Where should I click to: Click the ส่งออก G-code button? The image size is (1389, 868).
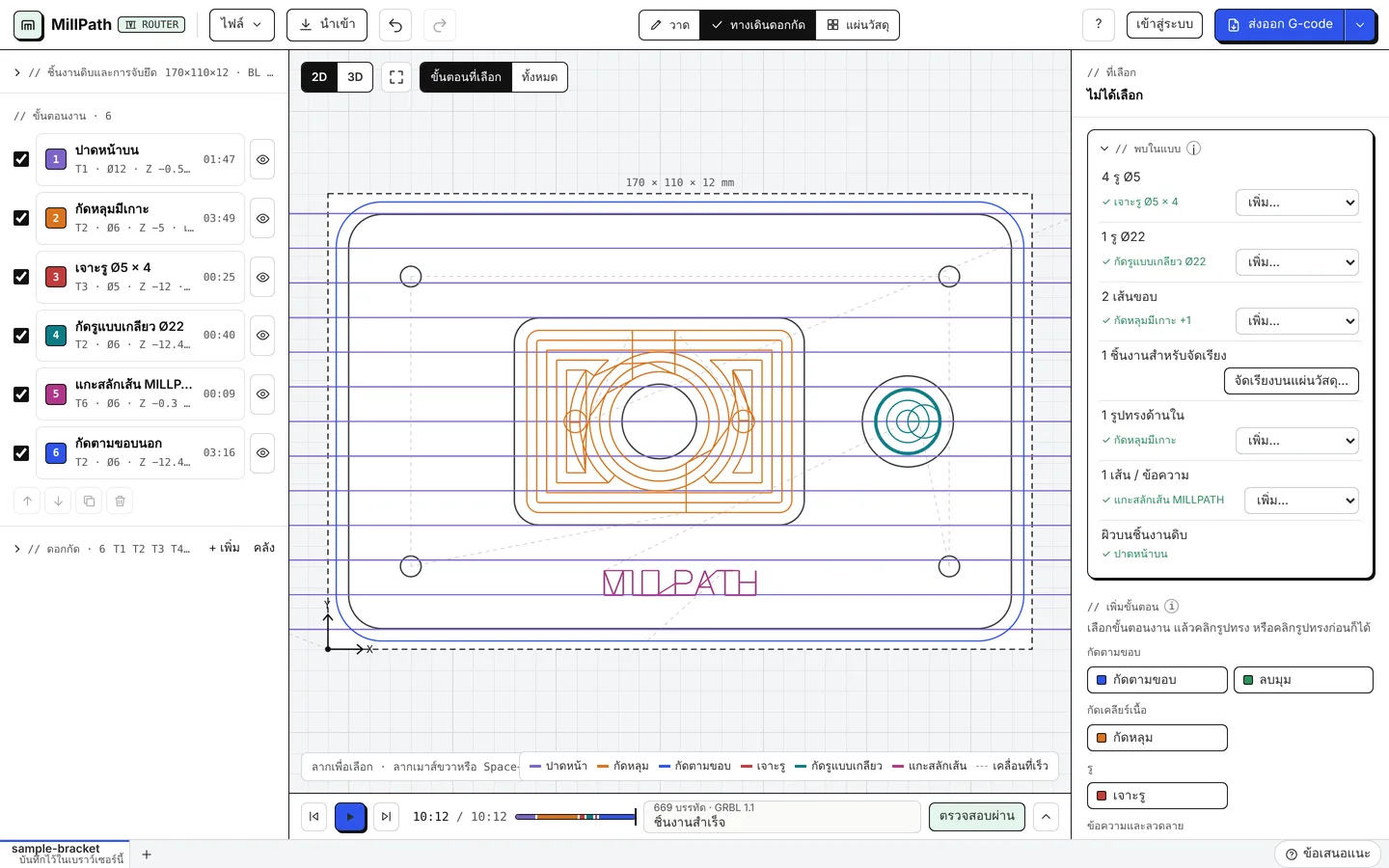1280,25
